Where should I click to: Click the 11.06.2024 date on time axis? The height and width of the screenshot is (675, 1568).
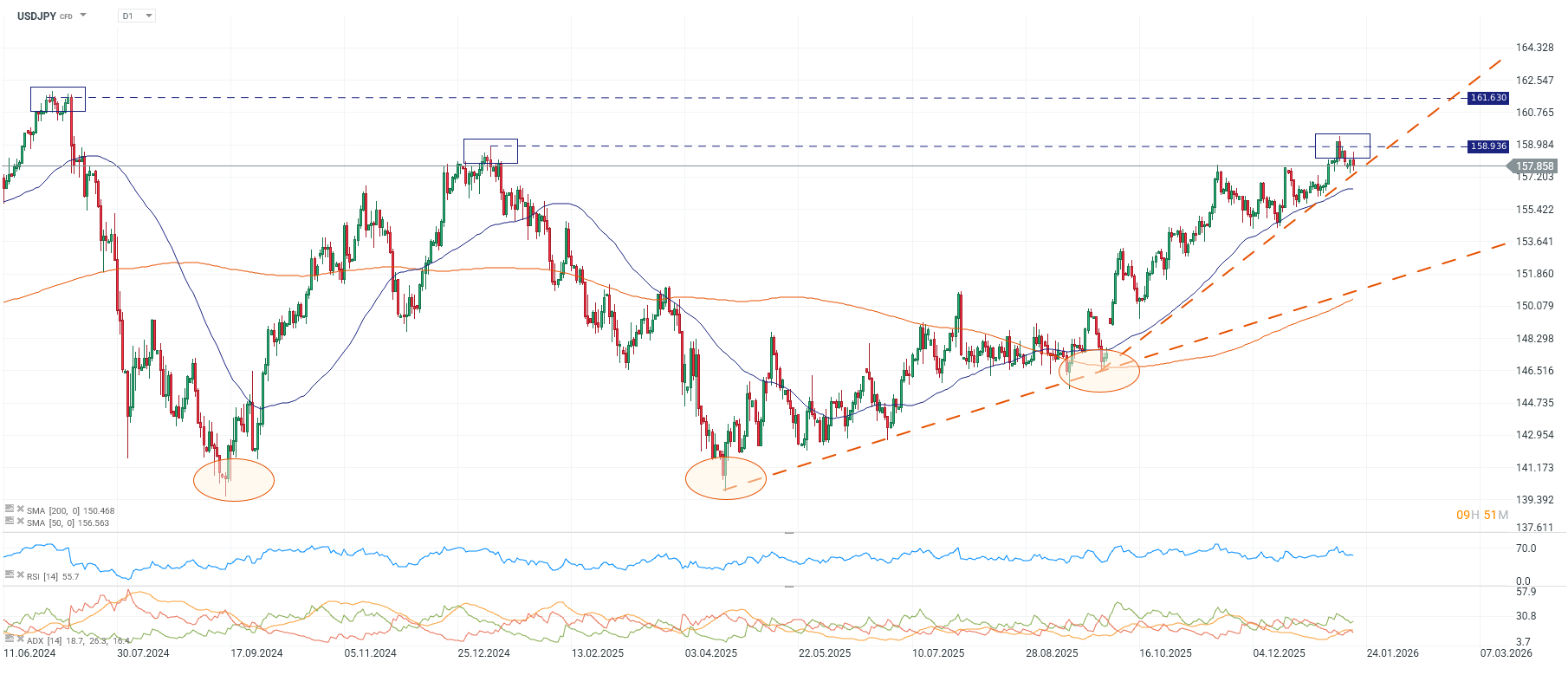point(29,653)
